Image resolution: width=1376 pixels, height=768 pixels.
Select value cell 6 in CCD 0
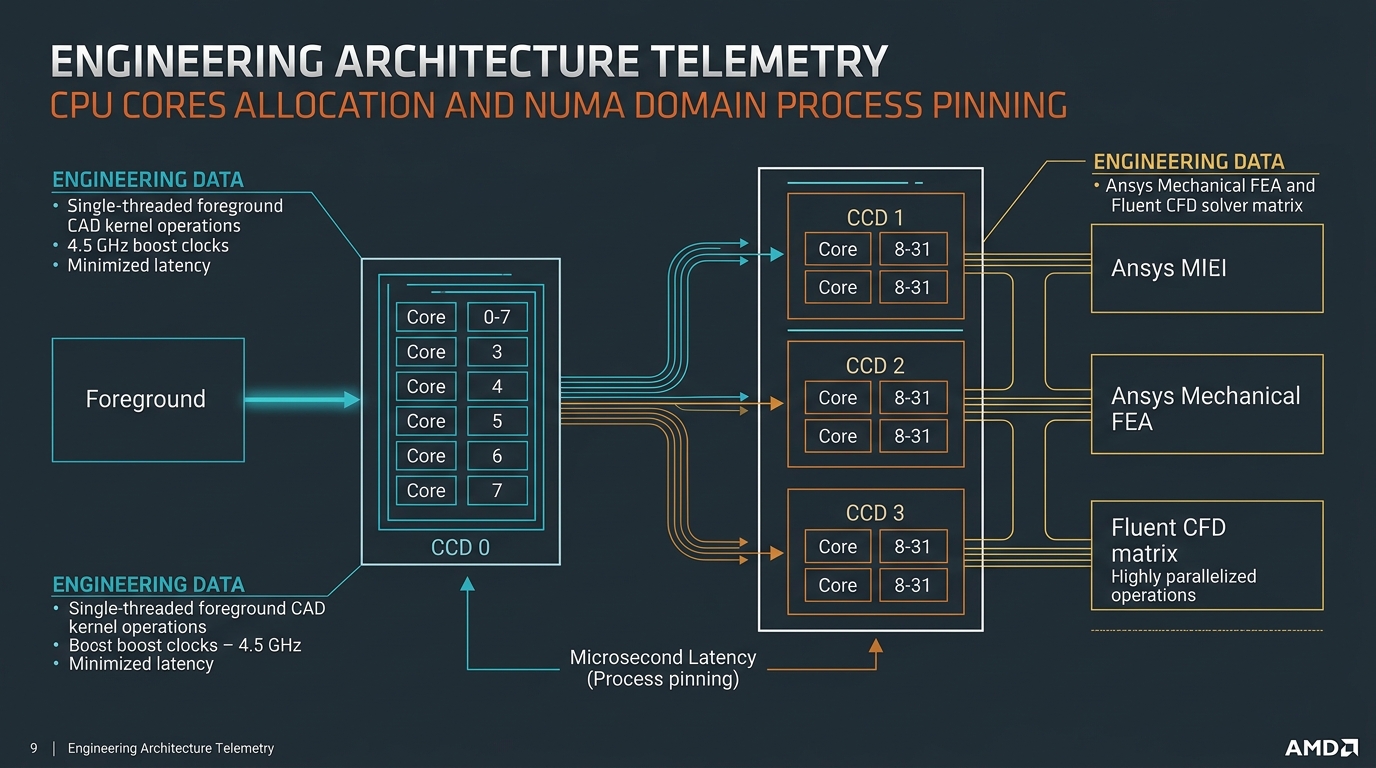click(x=497, y=455)
